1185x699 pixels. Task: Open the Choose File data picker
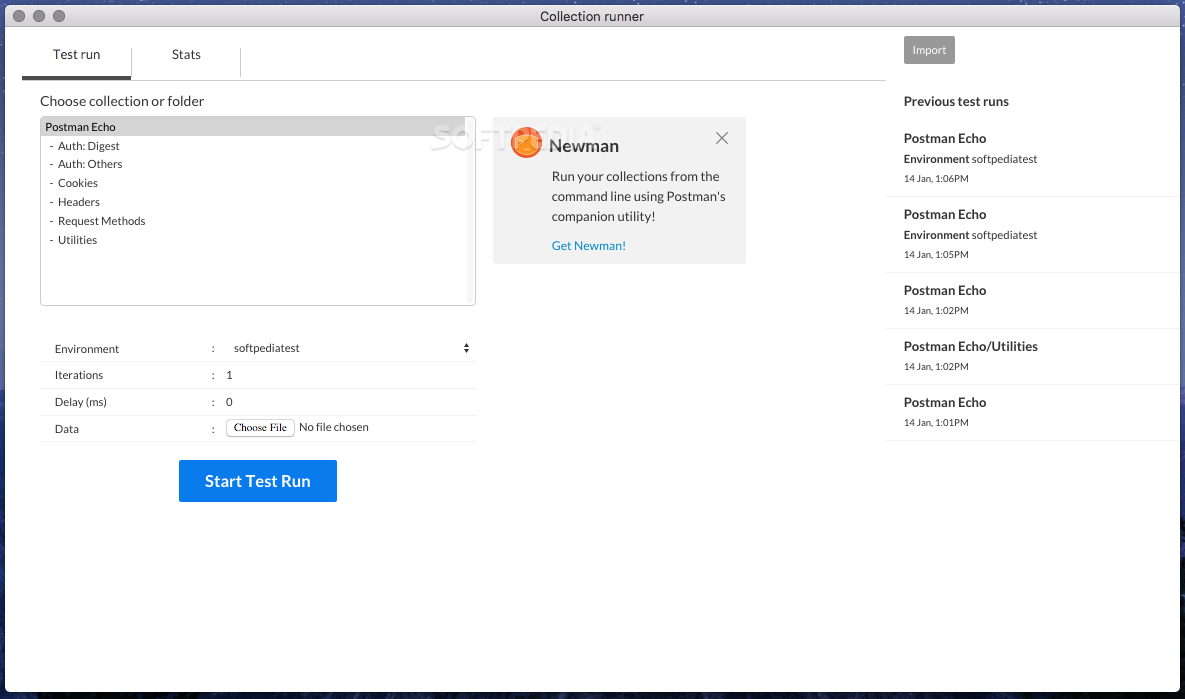click(x=260, y=428)
